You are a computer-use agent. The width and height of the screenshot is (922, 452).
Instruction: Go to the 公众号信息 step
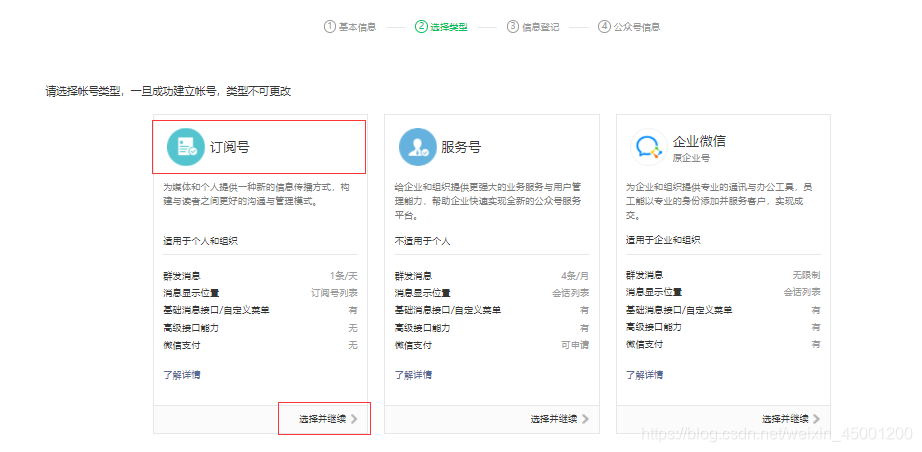[x=637, y=27]
